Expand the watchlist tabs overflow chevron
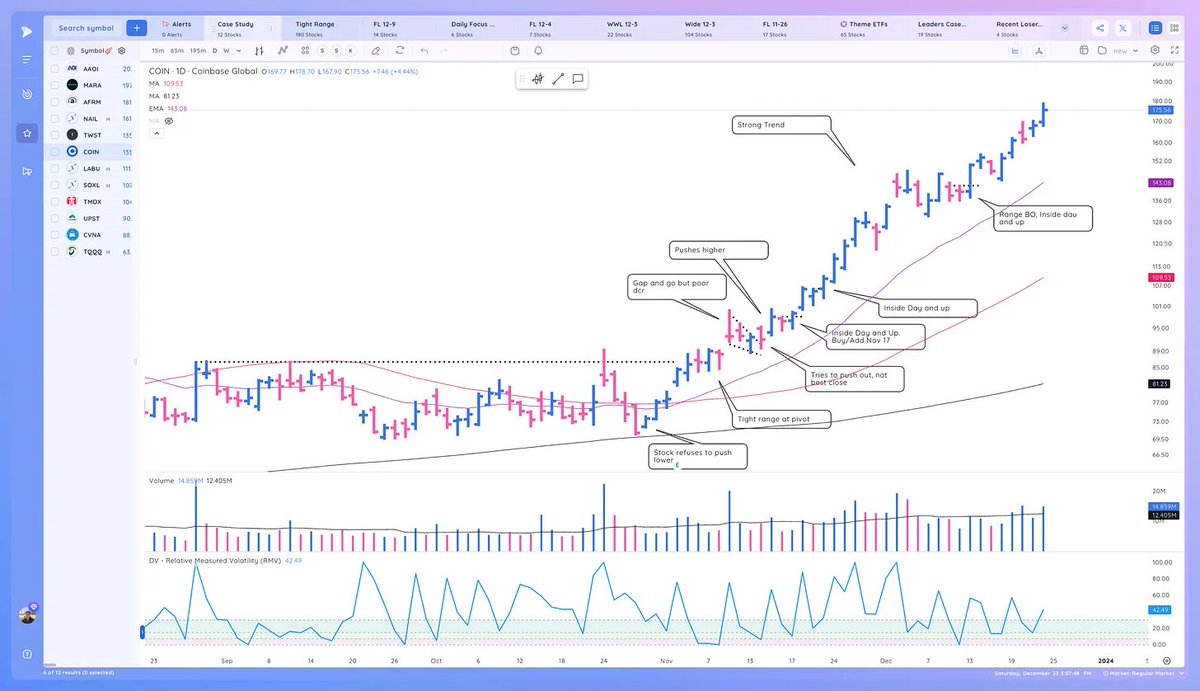The width and height of the screenshot is (1200, 691). coord(1065,28)
